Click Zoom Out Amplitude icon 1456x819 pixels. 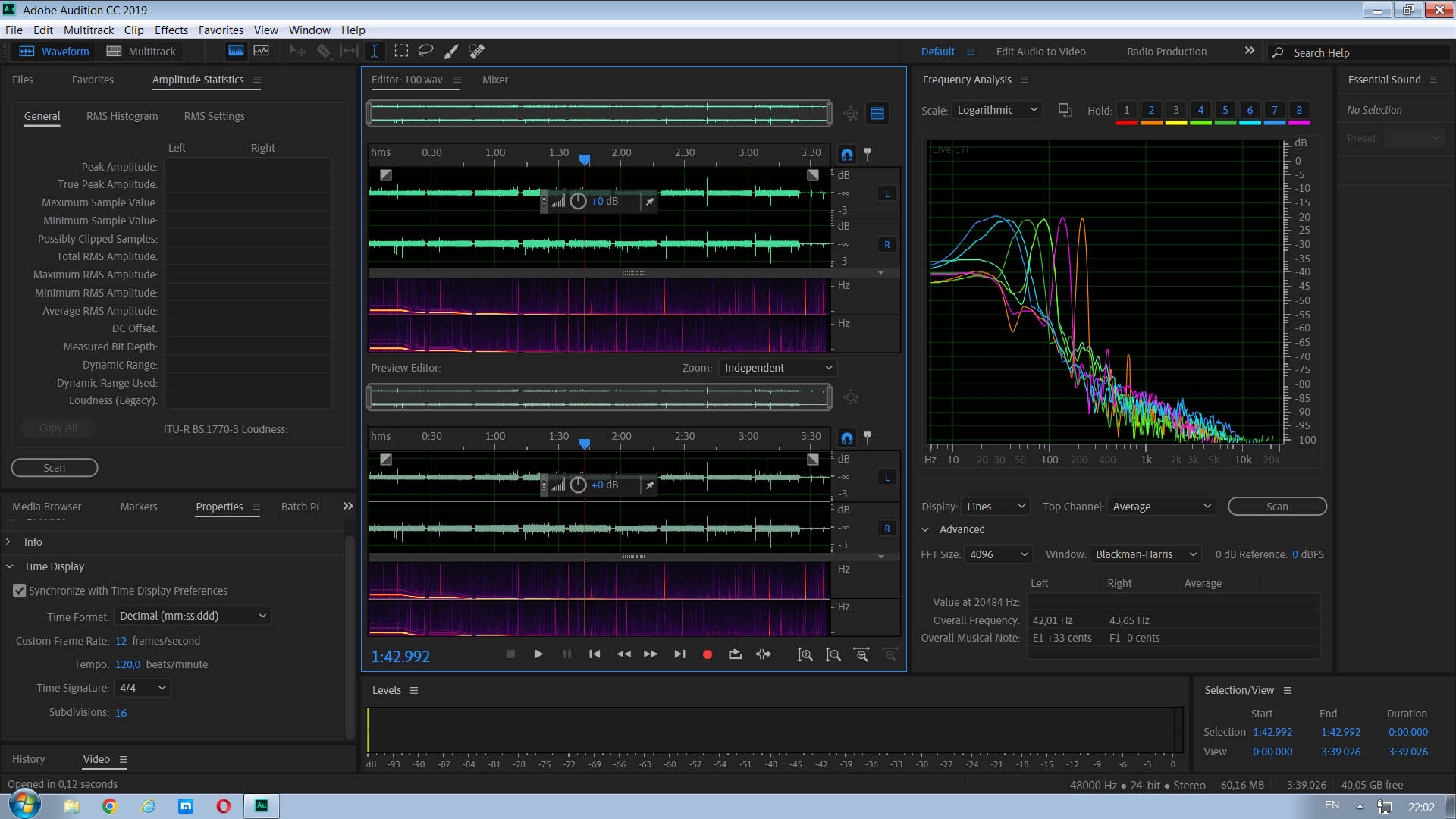pos(833,654)
